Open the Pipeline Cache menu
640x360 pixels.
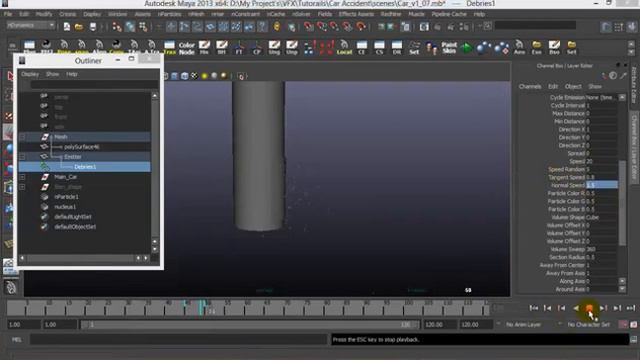449,14
